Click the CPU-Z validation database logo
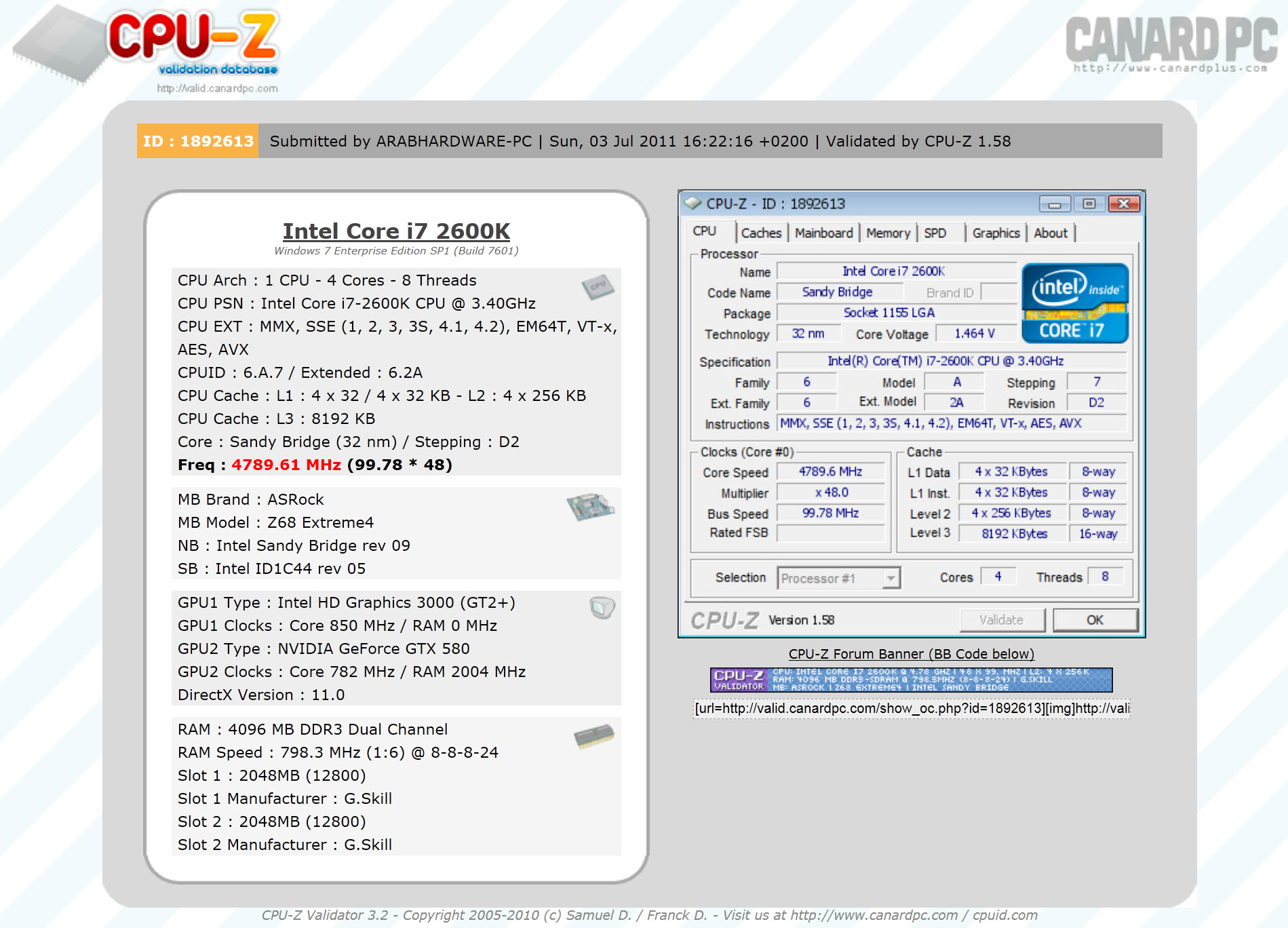This screenshot has height=928, width=1288. (x=148, y=46)
